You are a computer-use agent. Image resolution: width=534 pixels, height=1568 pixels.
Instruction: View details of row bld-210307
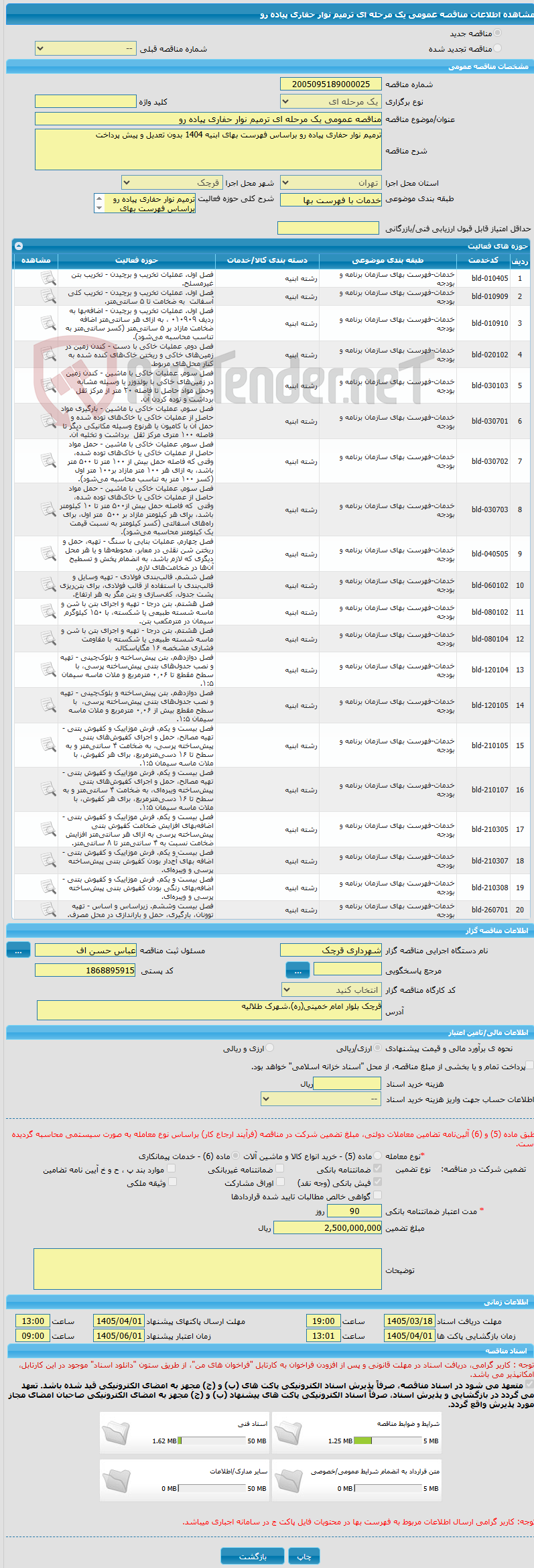(48, 861)
